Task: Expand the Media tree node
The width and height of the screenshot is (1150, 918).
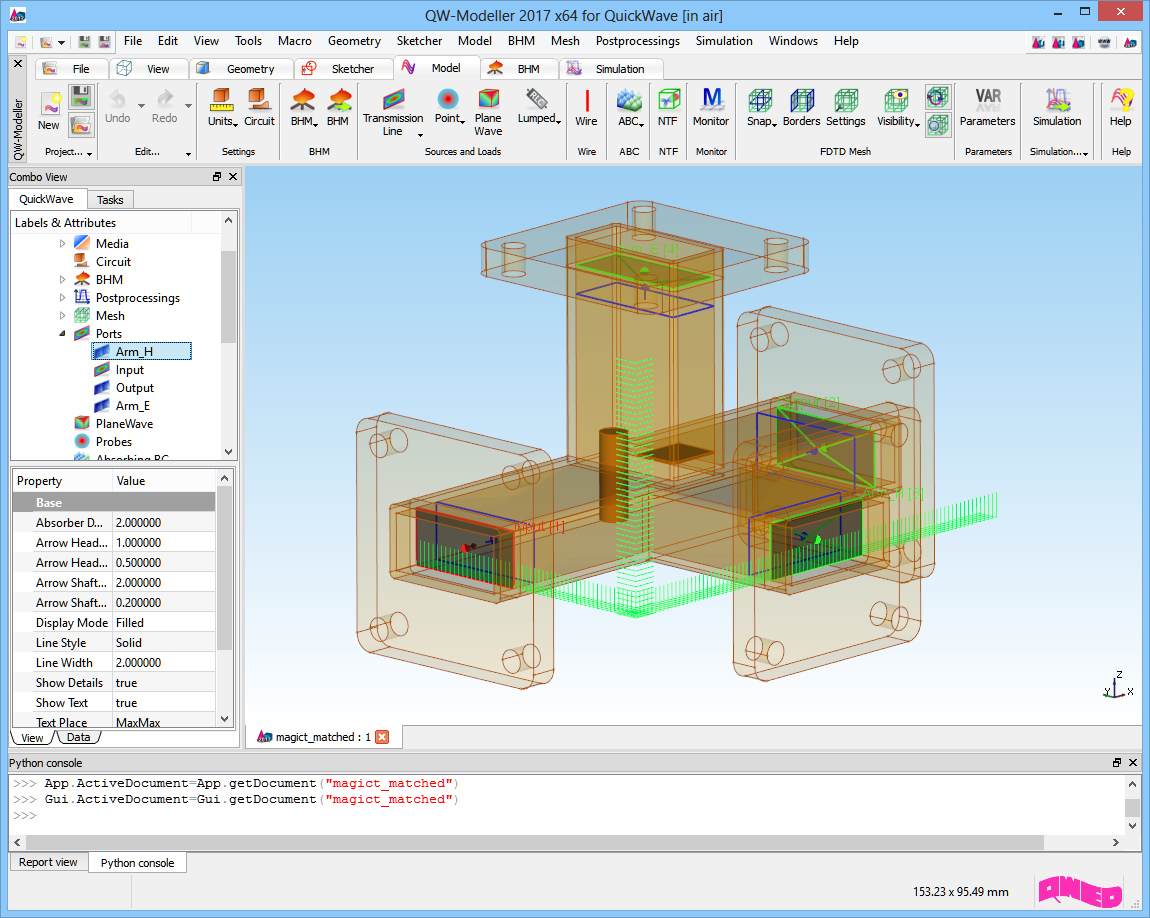Action: [x=62, y=243]
